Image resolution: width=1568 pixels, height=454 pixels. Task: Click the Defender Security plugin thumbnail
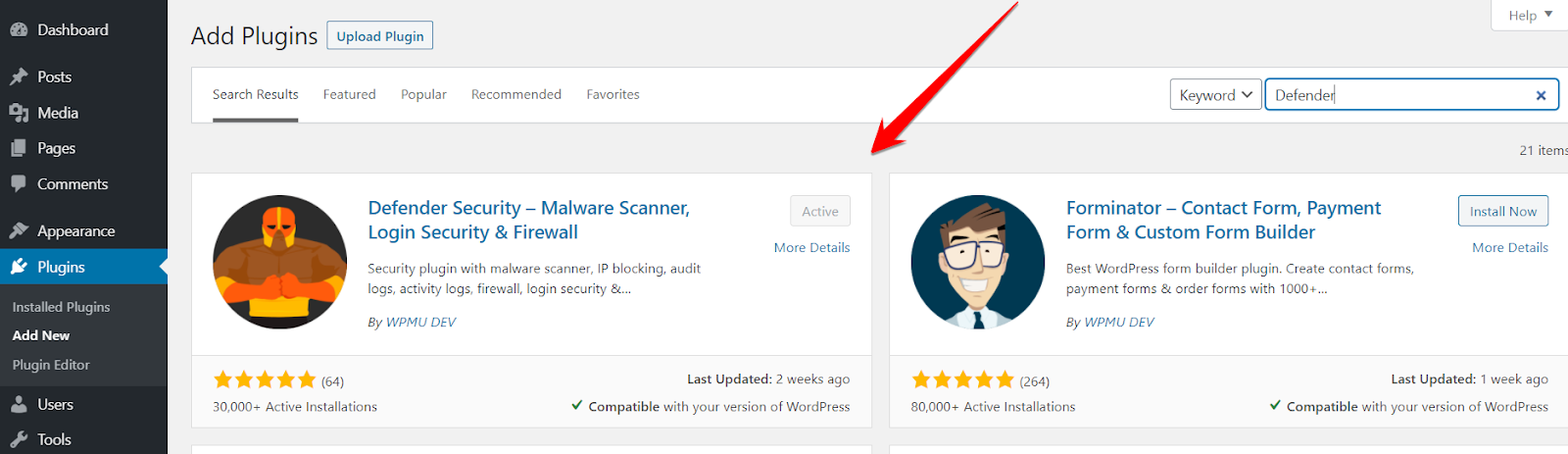click(280, 262)
